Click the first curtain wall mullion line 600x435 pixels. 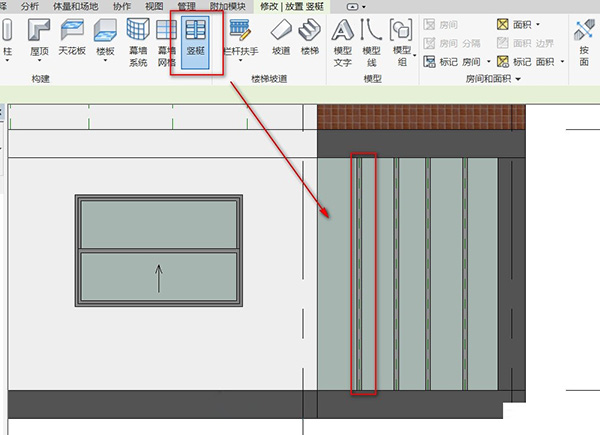click(x=359, y=274)
